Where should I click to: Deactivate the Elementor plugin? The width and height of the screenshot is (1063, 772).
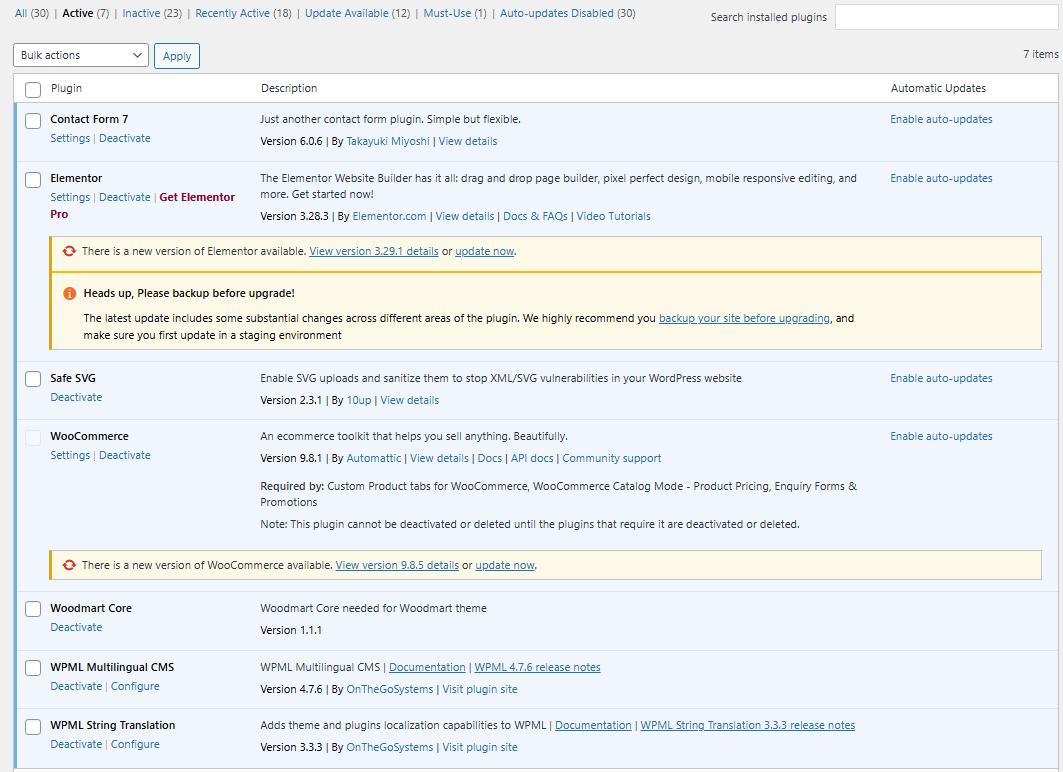coord(125,197)
